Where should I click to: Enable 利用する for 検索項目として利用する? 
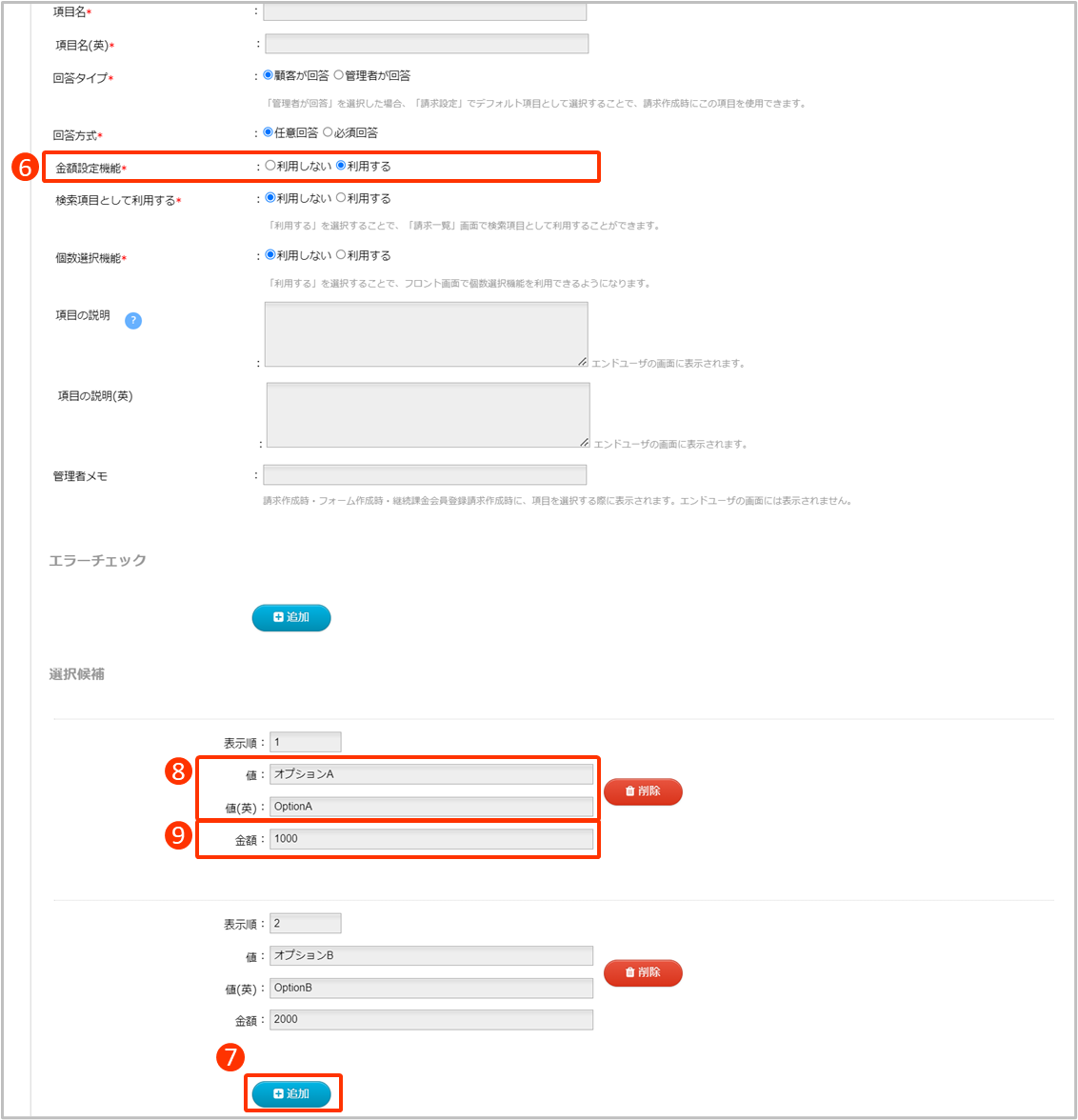tap(341, 199)
